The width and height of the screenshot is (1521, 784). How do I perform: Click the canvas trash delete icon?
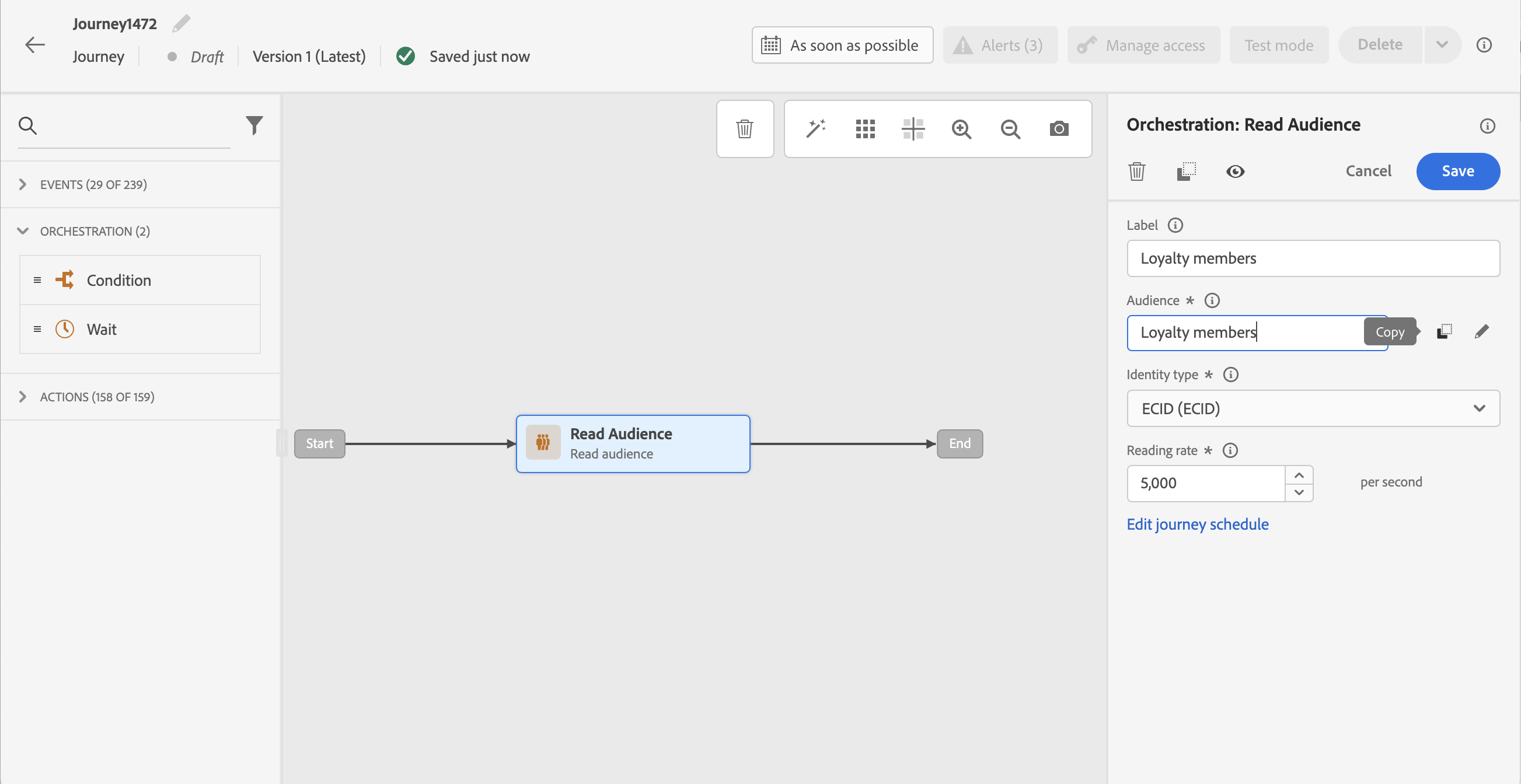click(x=745, y=128)
